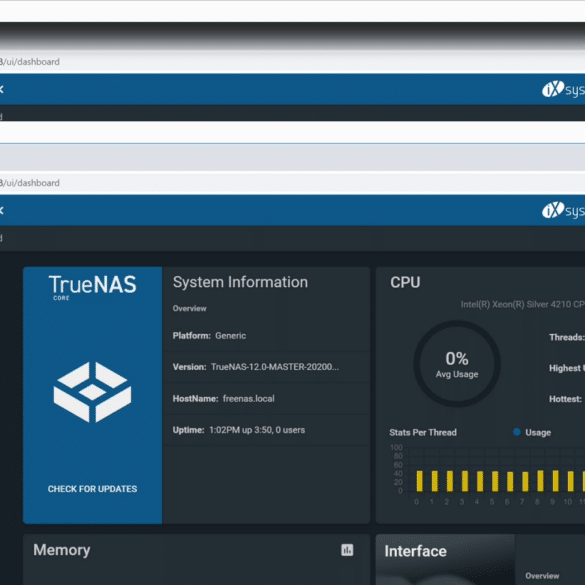This screenshot has width=585, height=585.
Task: Click the thread 10 usage bar
Action: point(570,481)
